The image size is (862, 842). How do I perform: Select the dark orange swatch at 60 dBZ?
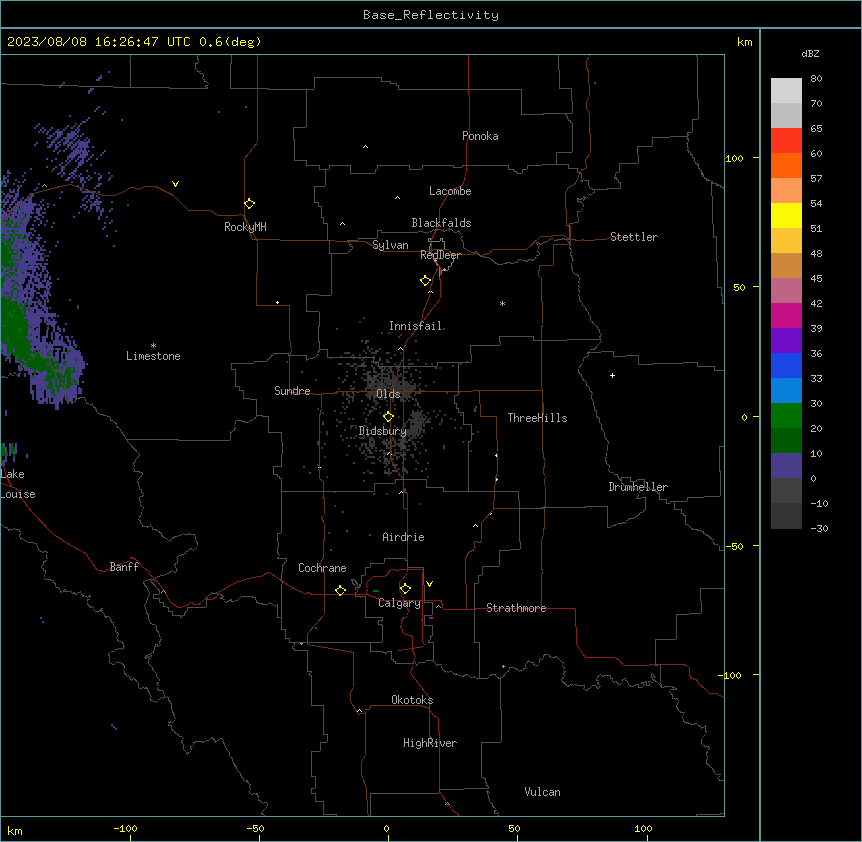tap(786, 165)
